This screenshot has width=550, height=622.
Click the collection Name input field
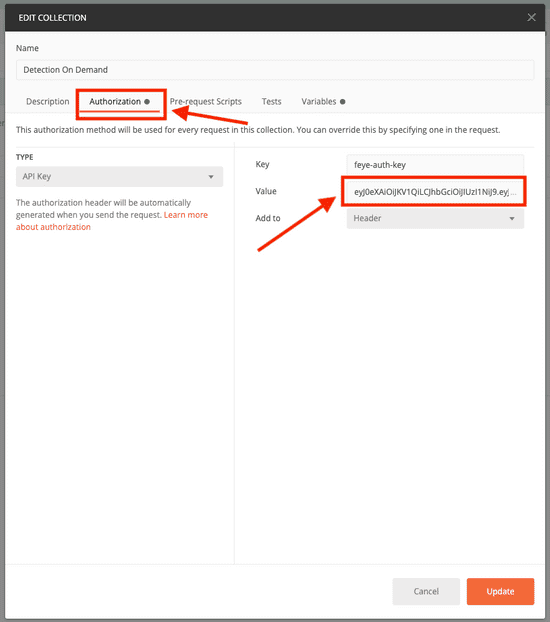click(x=275, y=70)
